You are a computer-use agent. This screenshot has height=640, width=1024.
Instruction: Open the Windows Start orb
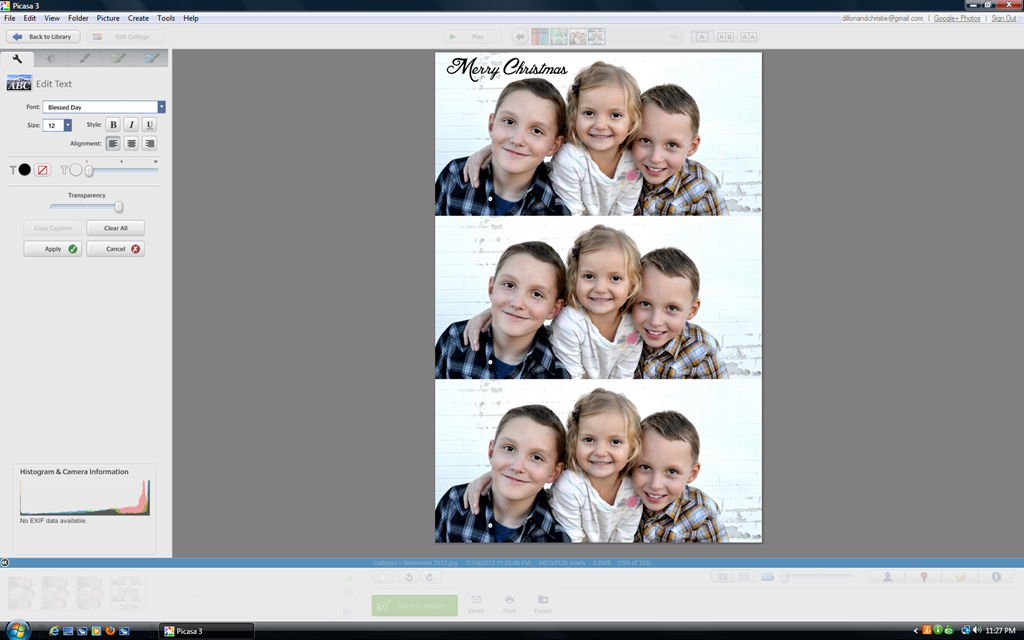(x=17, y=630)
